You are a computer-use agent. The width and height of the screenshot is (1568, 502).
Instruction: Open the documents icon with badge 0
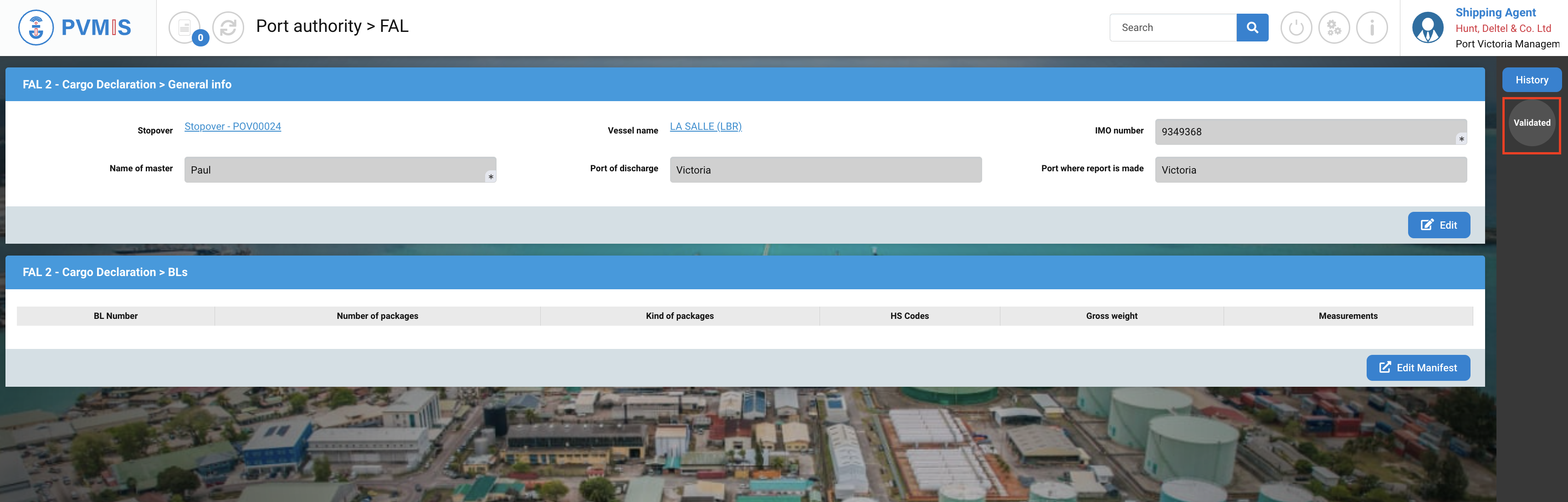coord(184,27)
